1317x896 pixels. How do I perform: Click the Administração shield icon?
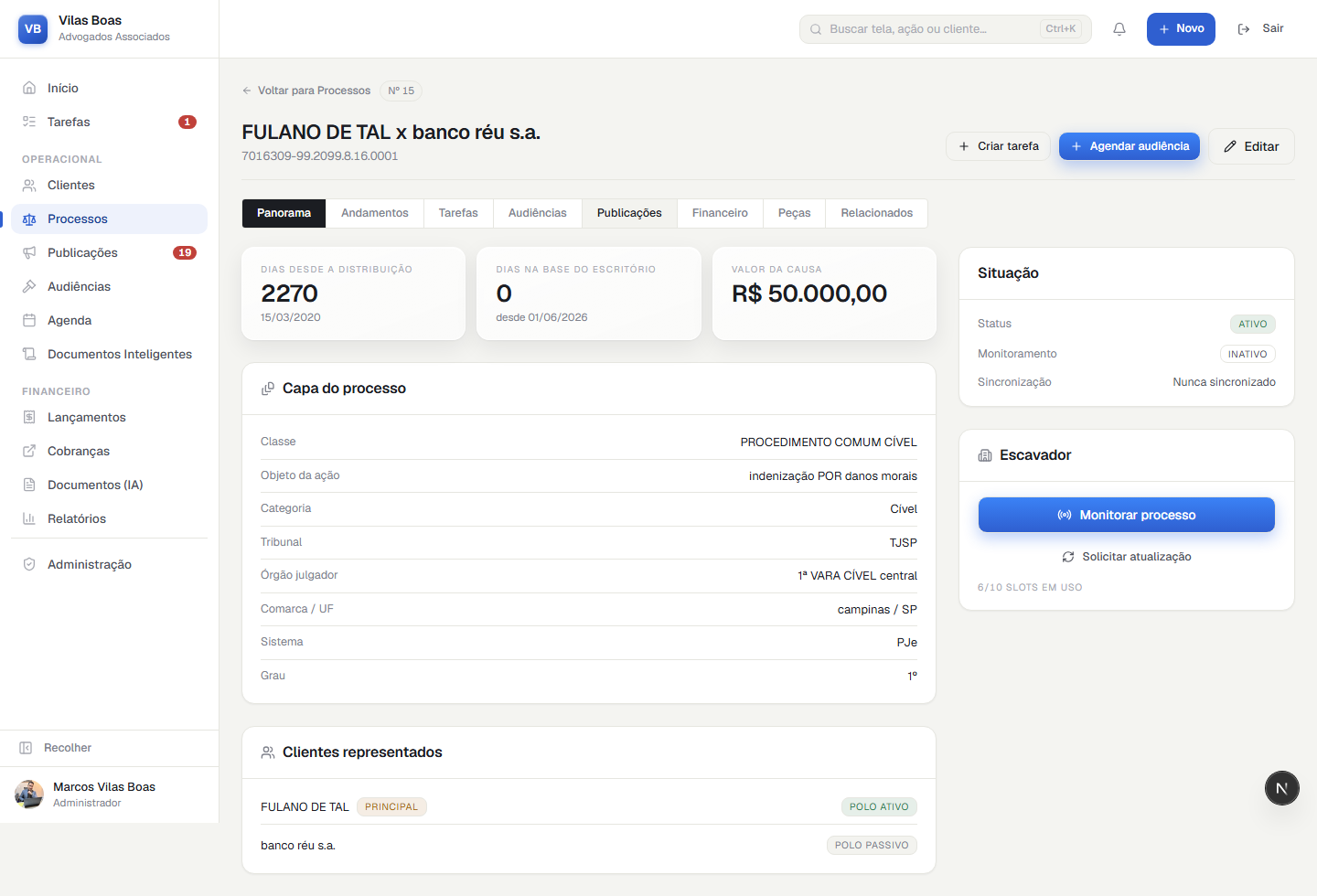tap(29, 565)
